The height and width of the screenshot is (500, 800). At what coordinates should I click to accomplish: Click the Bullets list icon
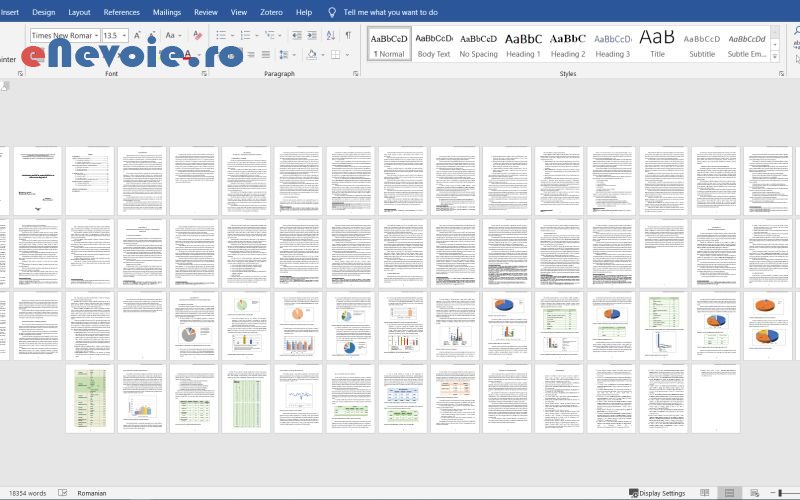[x=226, y=35]
